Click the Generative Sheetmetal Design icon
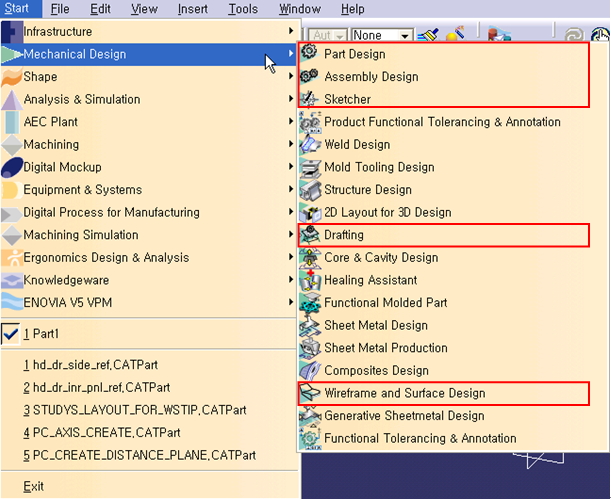The width and height of the screenshot is (611, 499). 310,415
